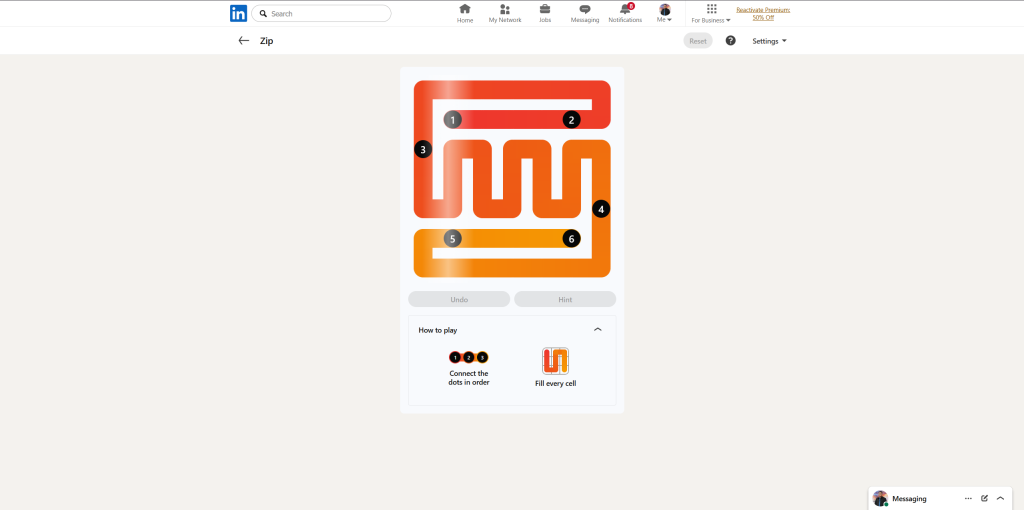Image resolution: width=1024 pixels, height=510 pixels.
Task: Select dot number 2 on the board
Action: click(571, 120)
